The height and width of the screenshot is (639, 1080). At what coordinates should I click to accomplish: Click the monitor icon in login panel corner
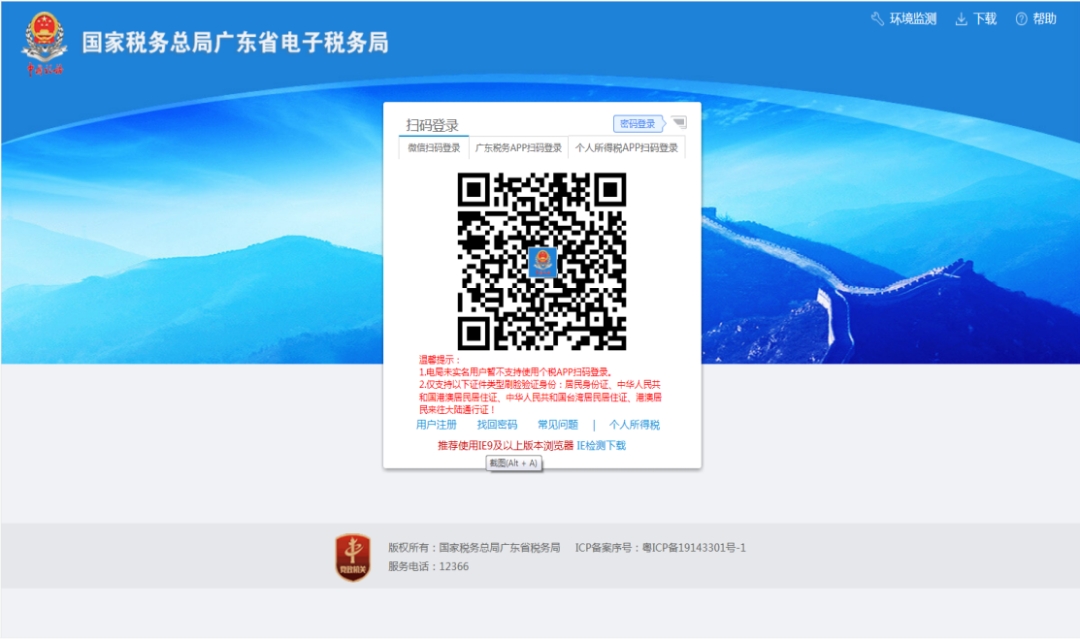679,123
